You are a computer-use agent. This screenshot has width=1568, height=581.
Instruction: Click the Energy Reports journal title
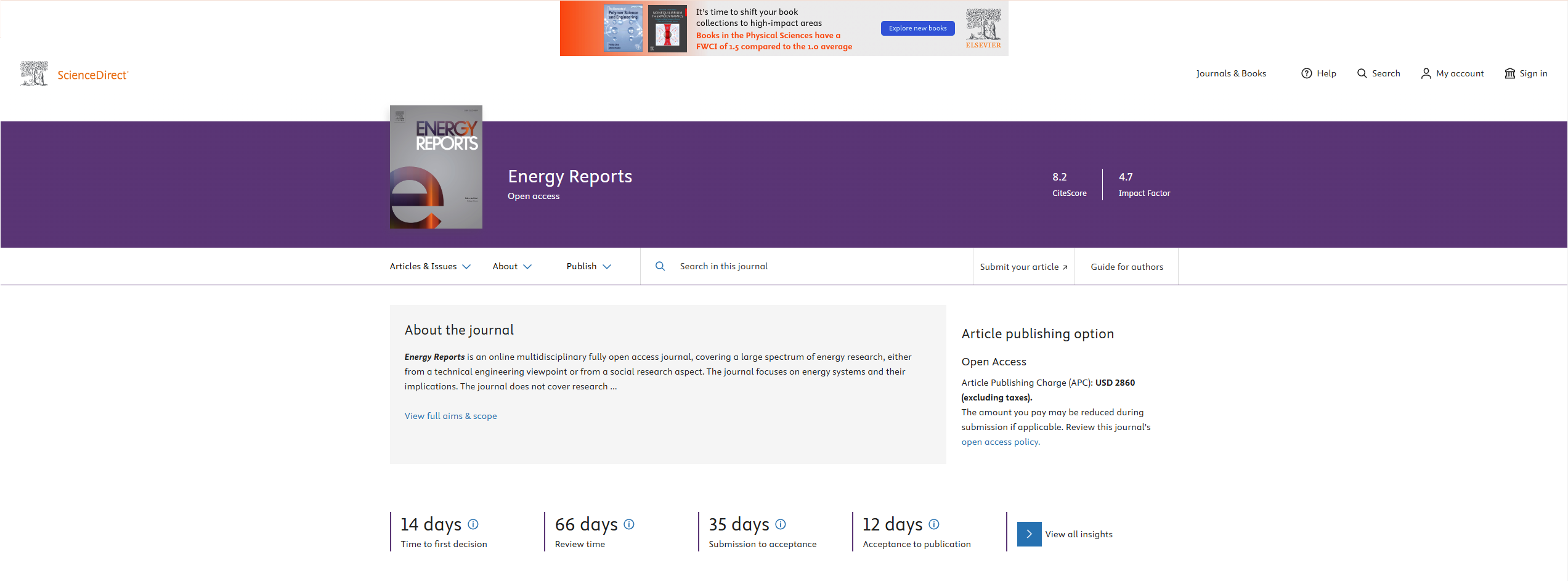point(570,177)
